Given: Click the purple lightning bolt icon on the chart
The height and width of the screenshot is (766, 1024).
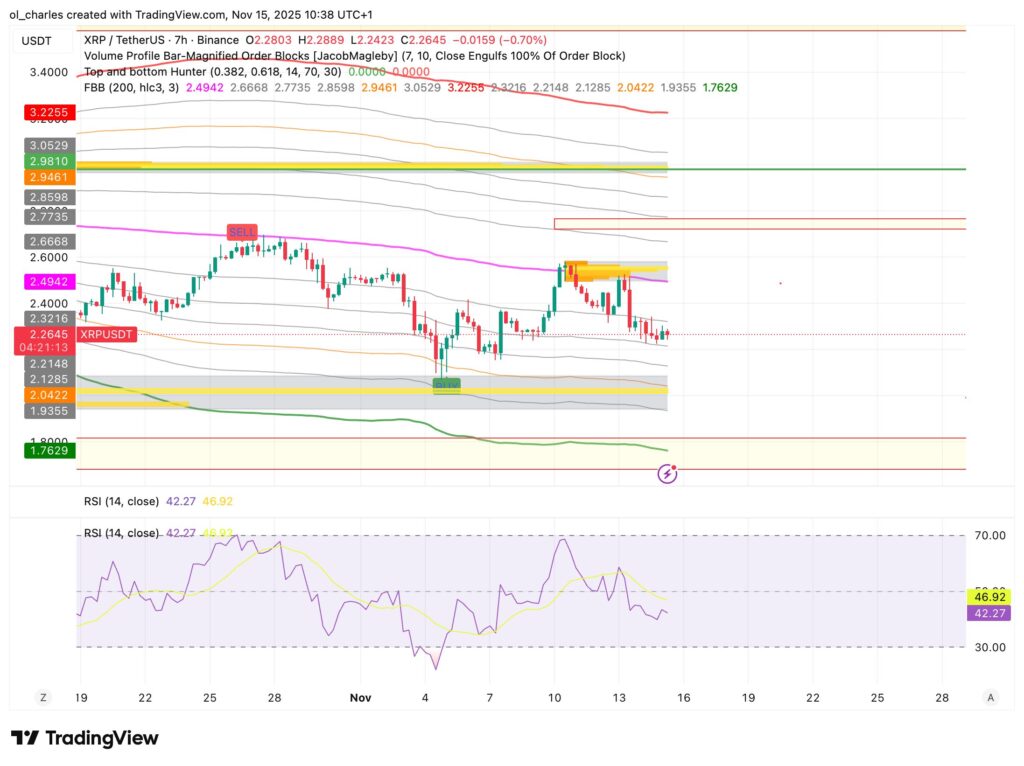Looking at the screenshot, I should click(x=667, y=472).
